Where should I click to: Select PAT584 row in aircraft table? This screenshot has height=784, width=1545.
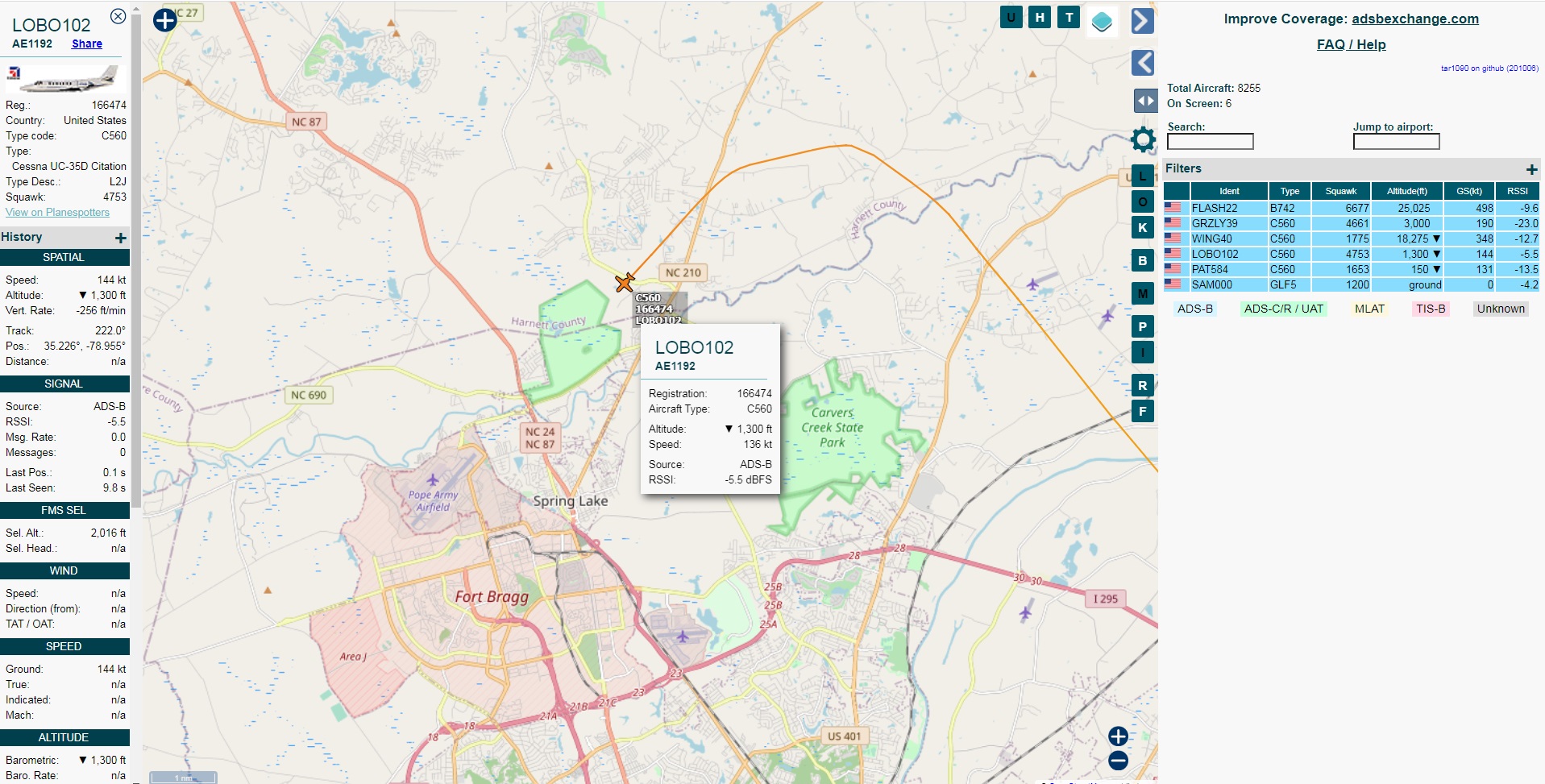tap(1352, 269)
